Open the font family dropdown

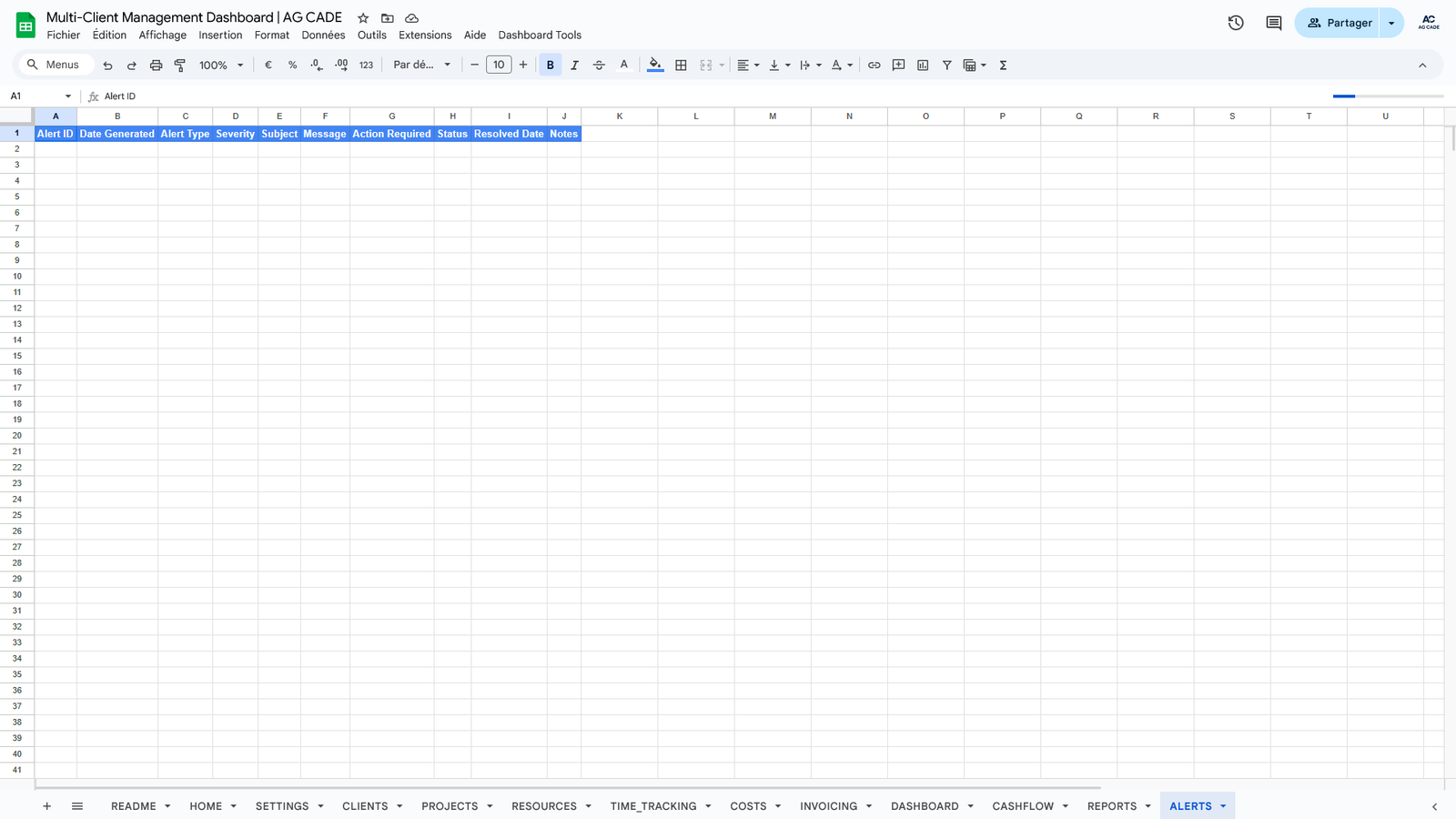click(x=421, y=66)
